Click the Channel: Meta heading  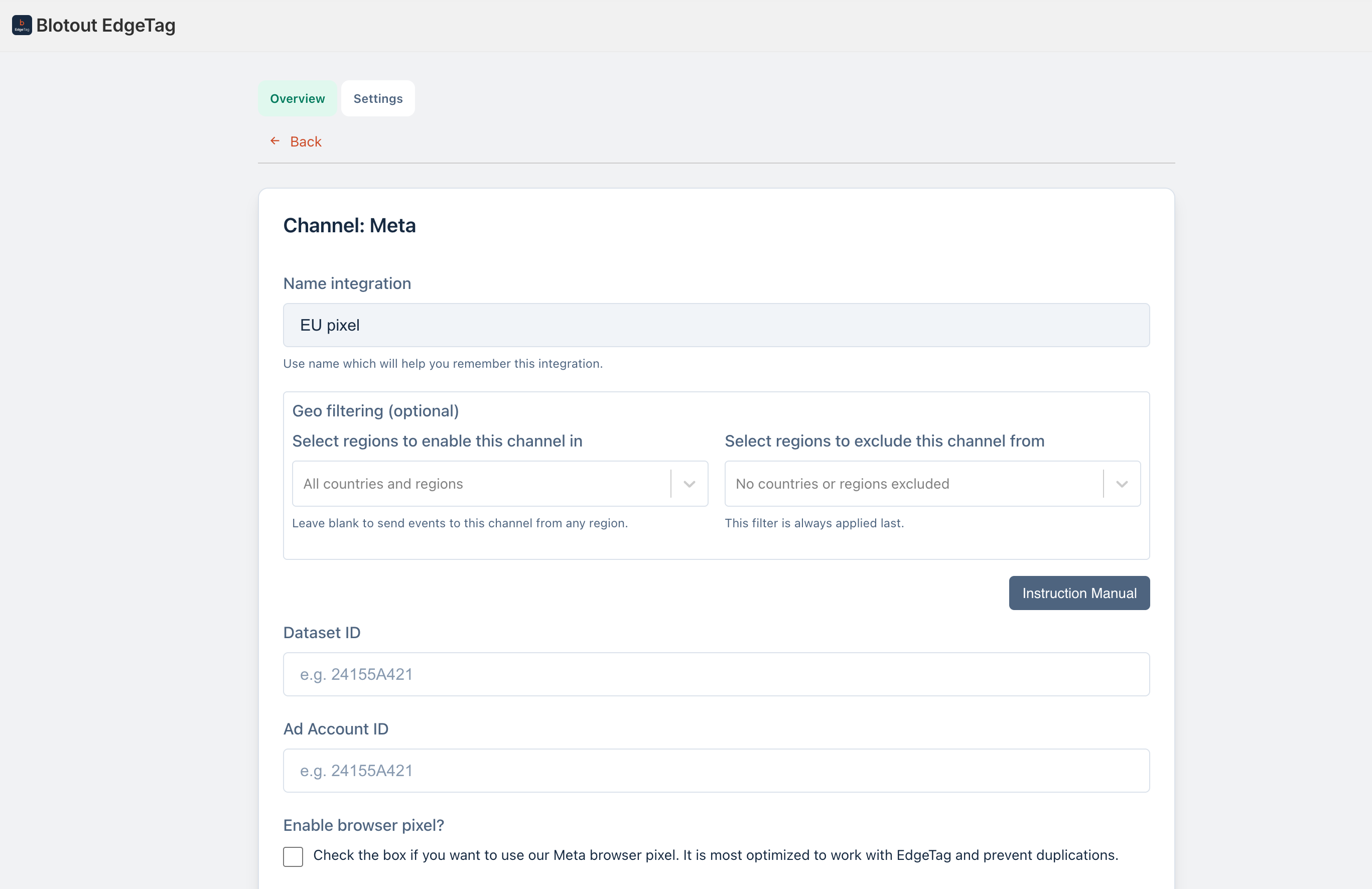tap(349, 225)
